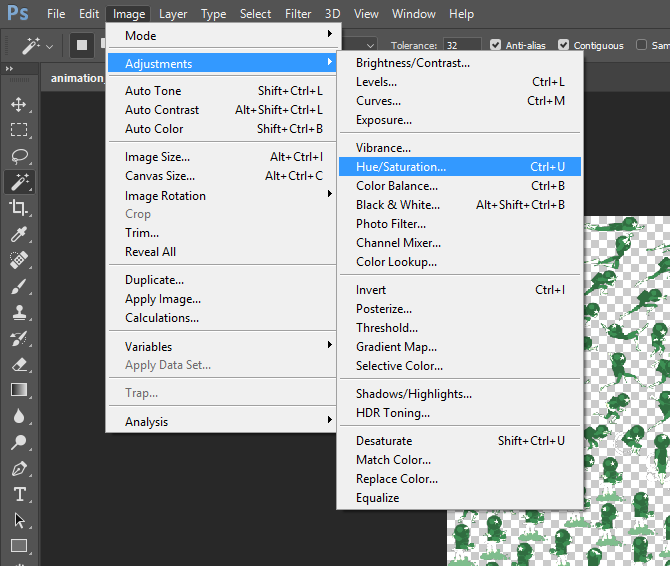The image size is (670, 566).
Task: Choose Vibrance adjustment
Action: pos(460,148)
